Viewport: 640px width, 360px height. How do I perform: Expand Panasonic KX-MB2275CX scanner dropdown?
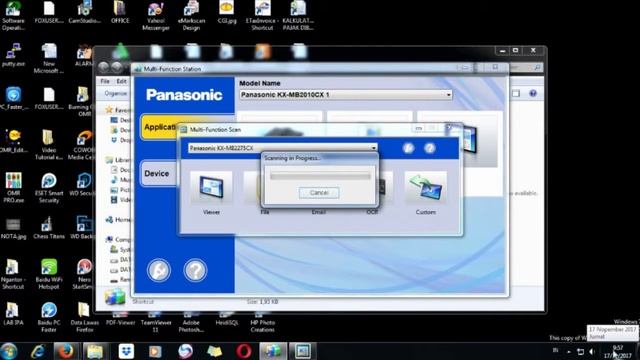(373, 148)
